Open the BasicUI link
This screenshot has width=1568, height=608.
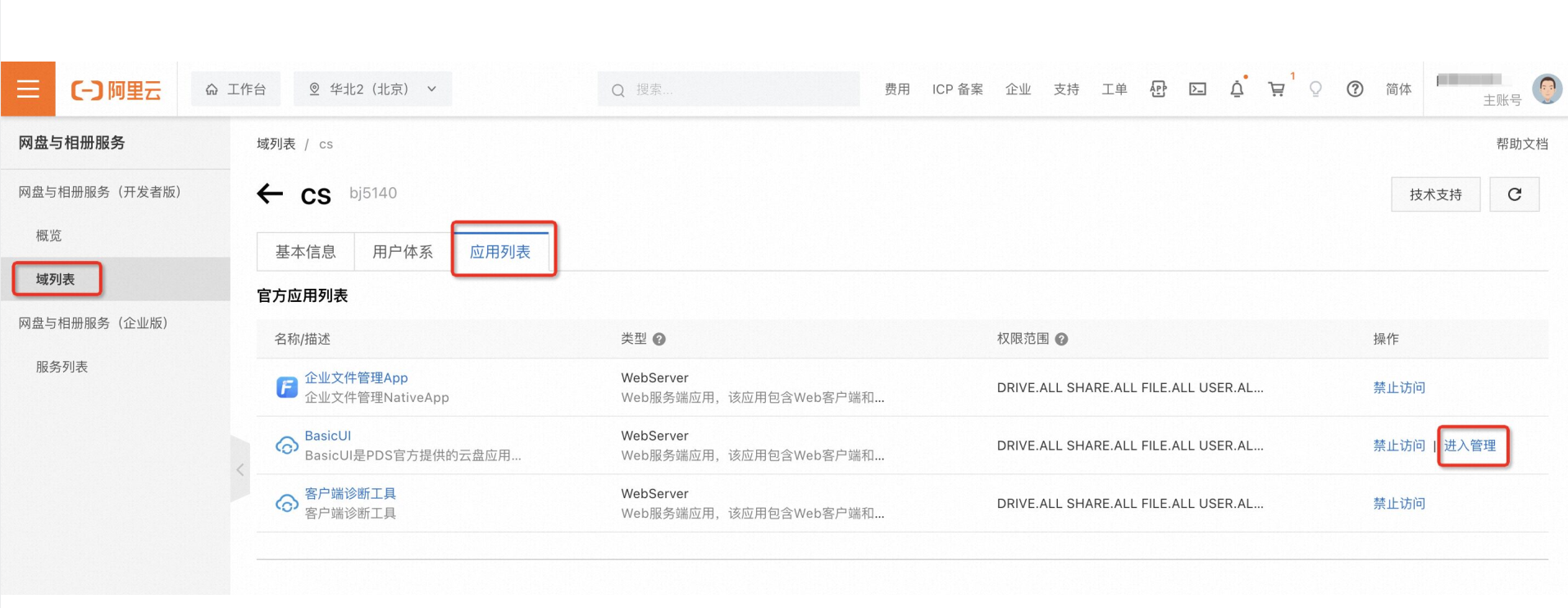327,436
